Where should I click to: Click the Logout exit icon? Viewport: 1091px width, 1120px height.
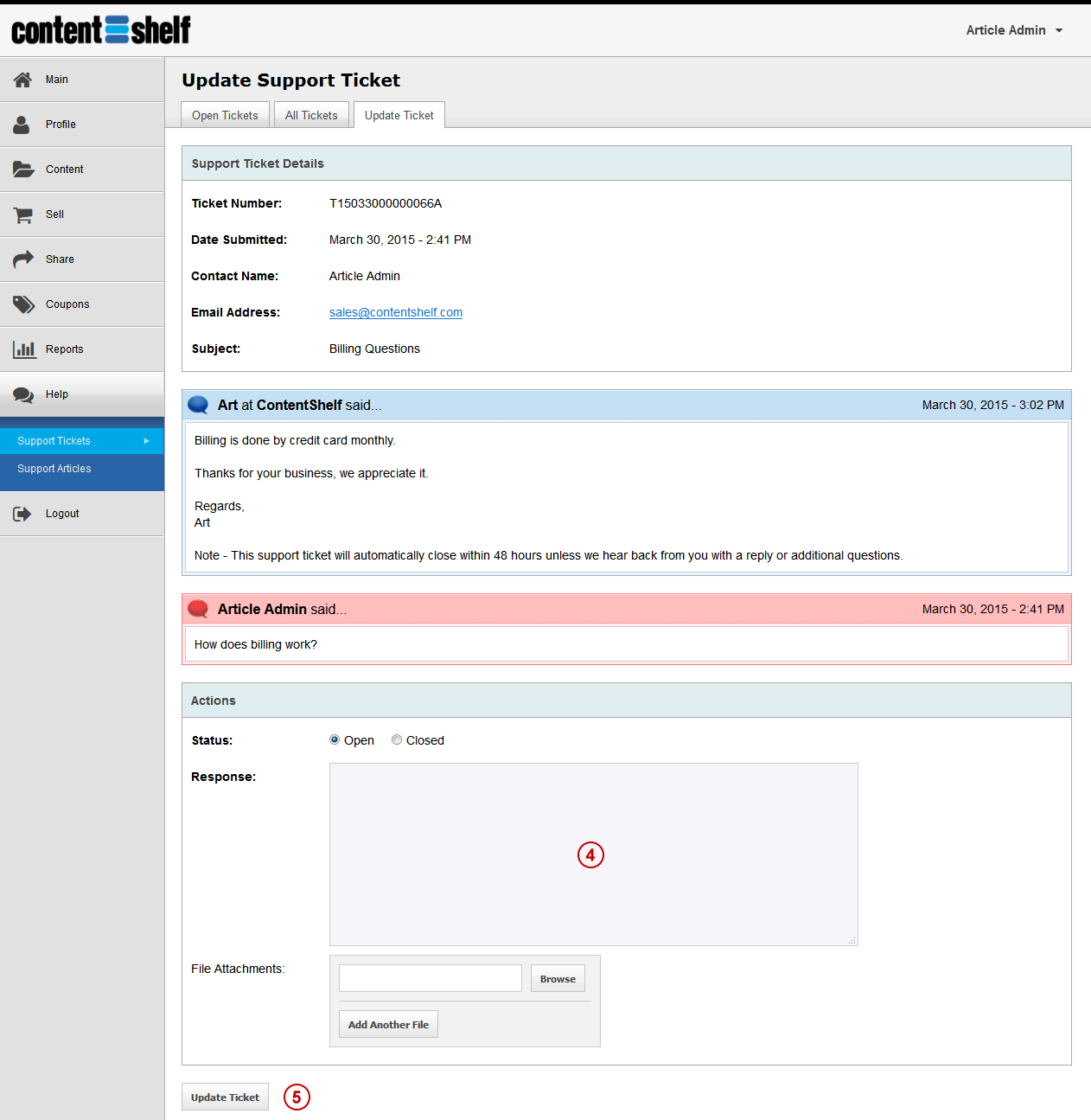[22, 514]
